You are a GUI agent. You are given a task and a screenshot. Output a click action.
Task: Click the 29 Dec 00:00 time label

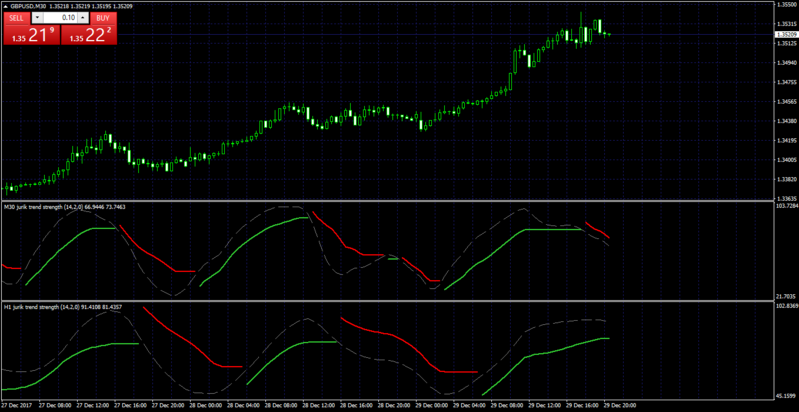[x=430, y=406]
